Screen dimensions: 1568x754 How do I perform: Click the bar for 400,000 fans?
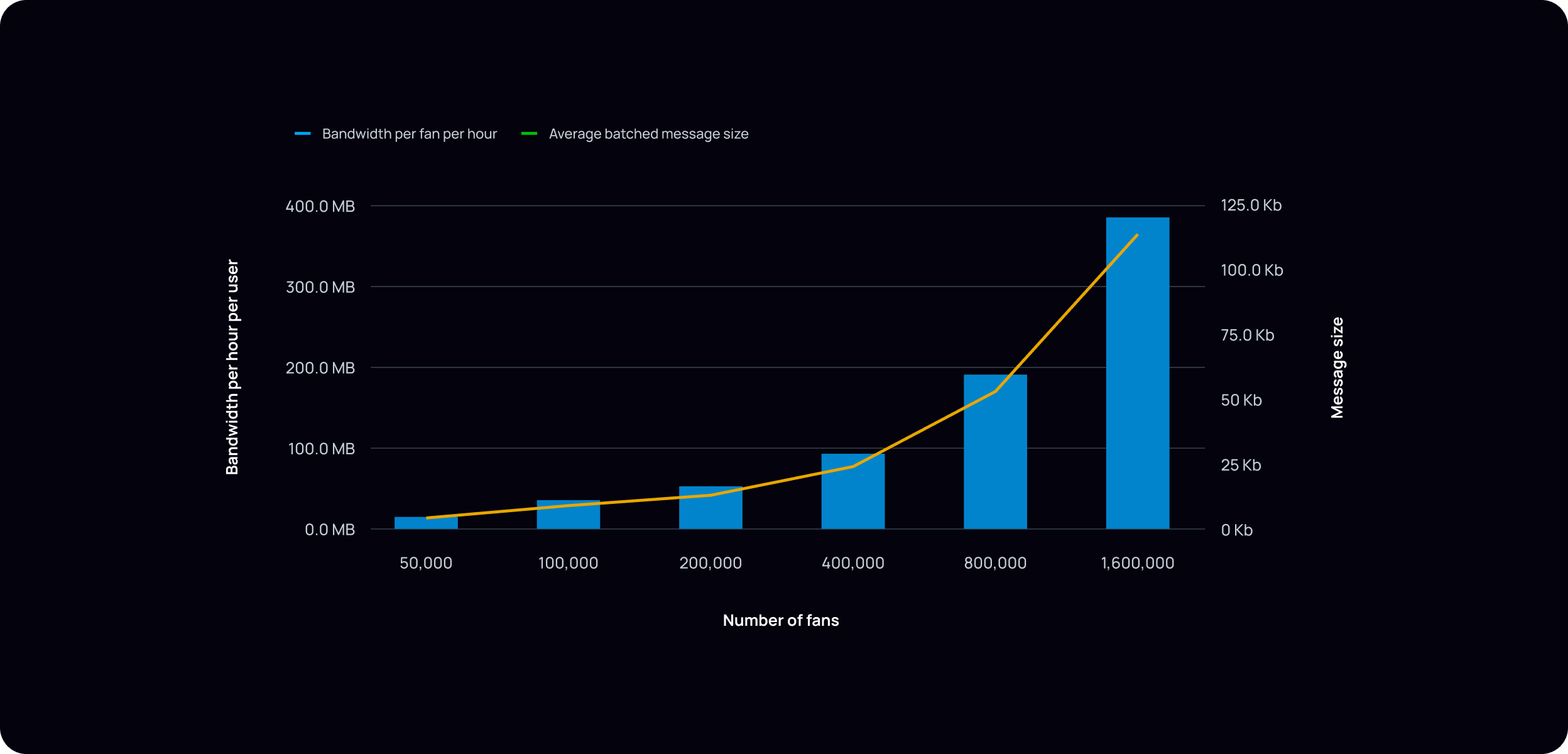pyautogui.click(x=852, y=493)
